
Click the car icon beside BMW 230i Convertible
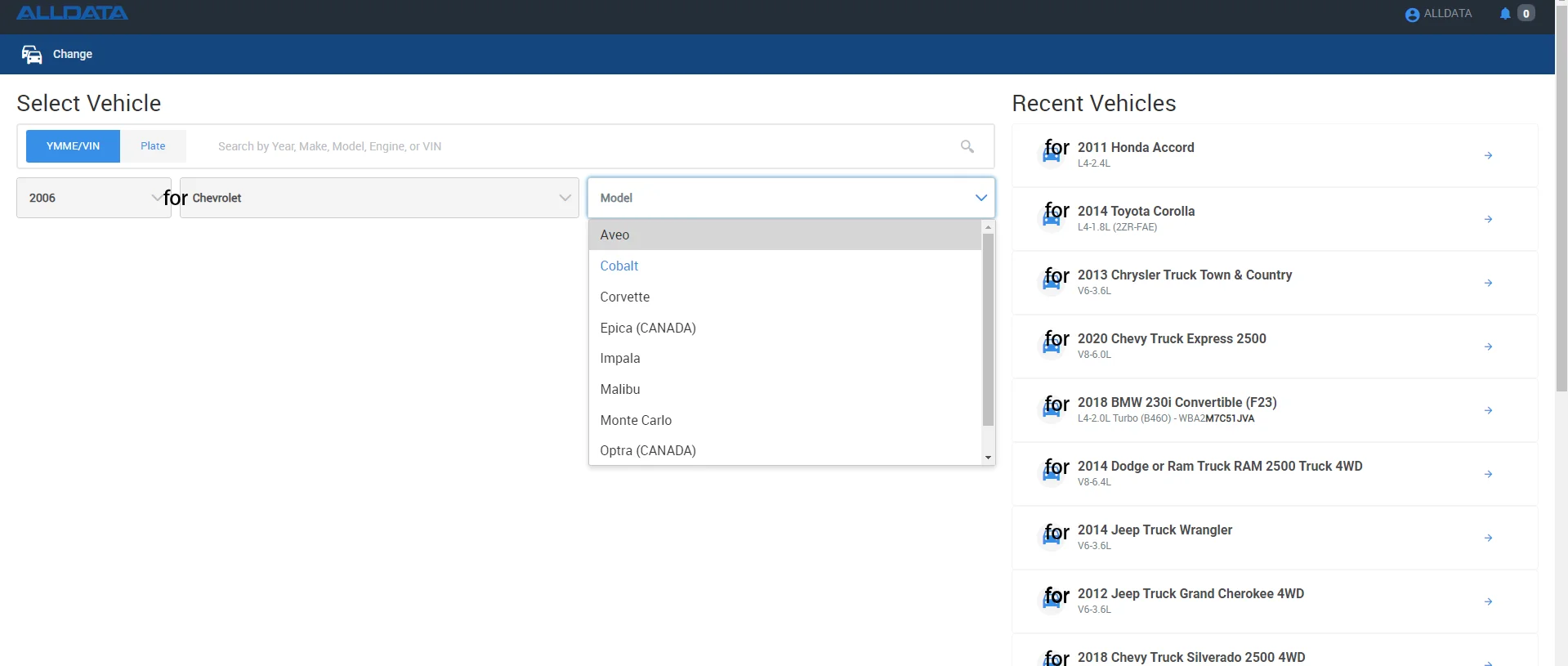[x=1052, y=410]
